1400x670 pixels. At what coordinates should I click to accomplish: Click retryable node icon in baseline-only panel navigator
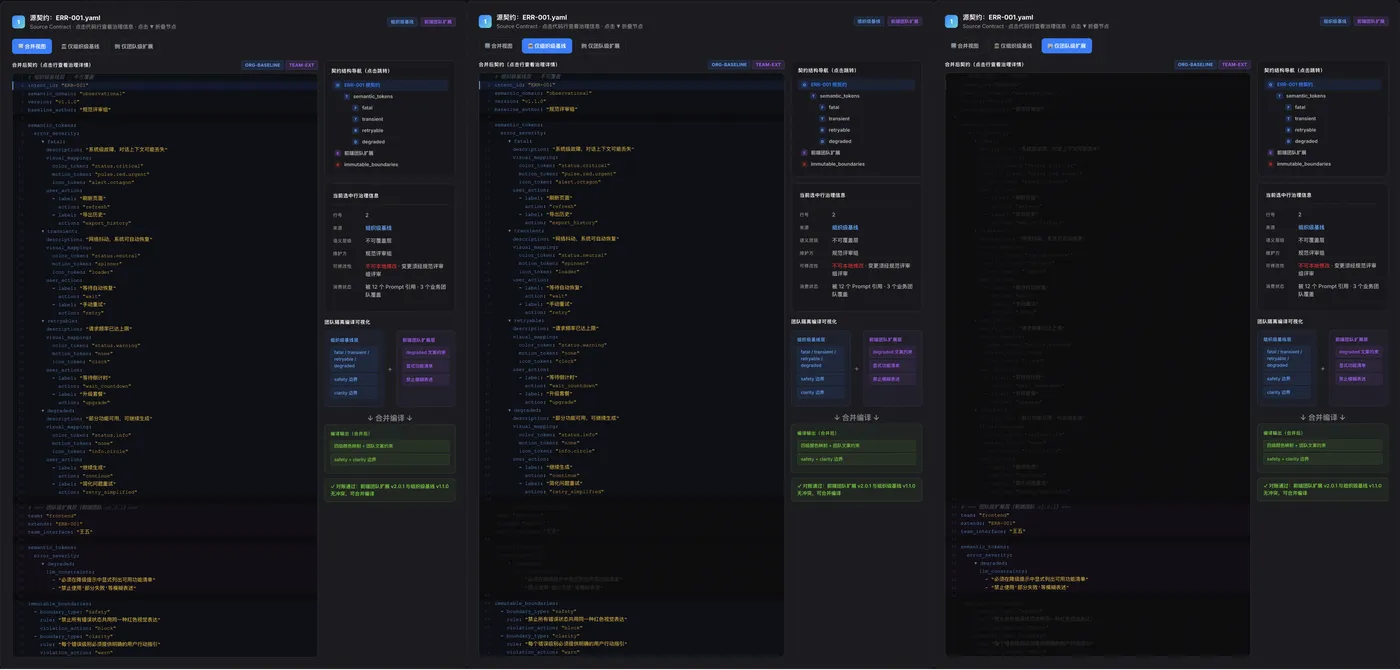tap(822, 130)
